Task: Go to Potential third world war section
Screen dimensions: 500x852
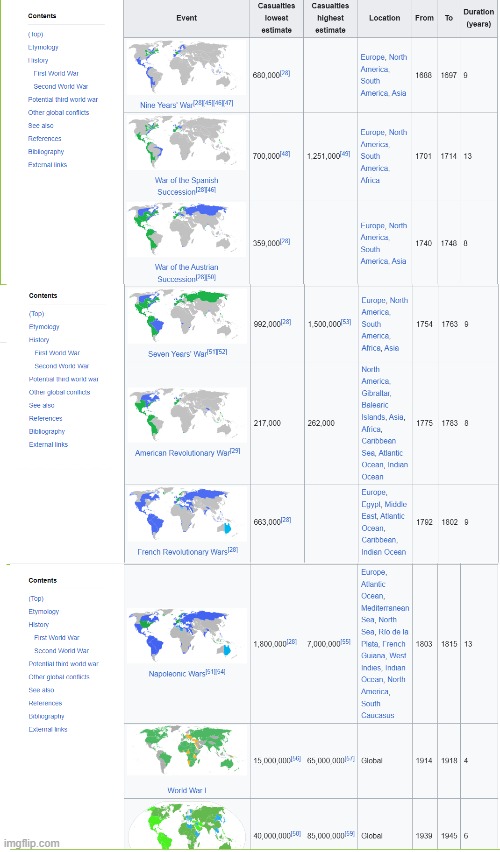Action: tap(62, 99)
